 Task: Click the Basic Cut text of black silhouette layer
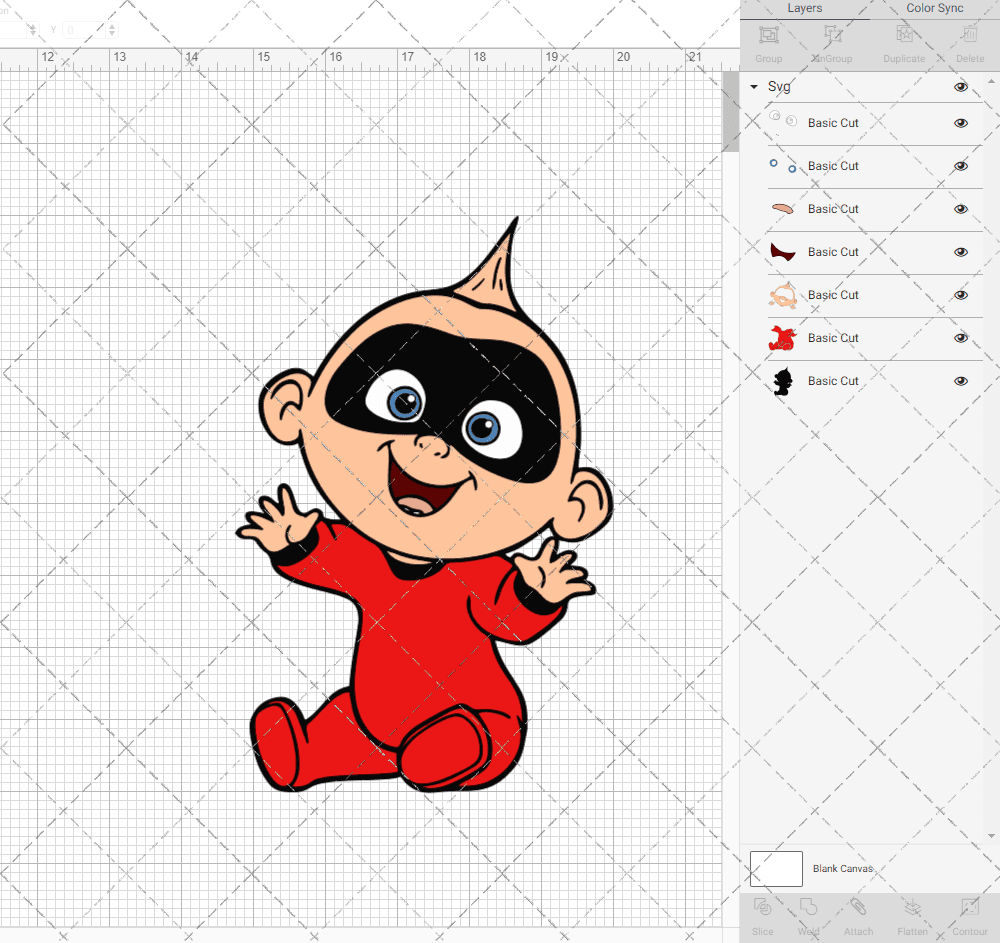click(x=833, y=381)
